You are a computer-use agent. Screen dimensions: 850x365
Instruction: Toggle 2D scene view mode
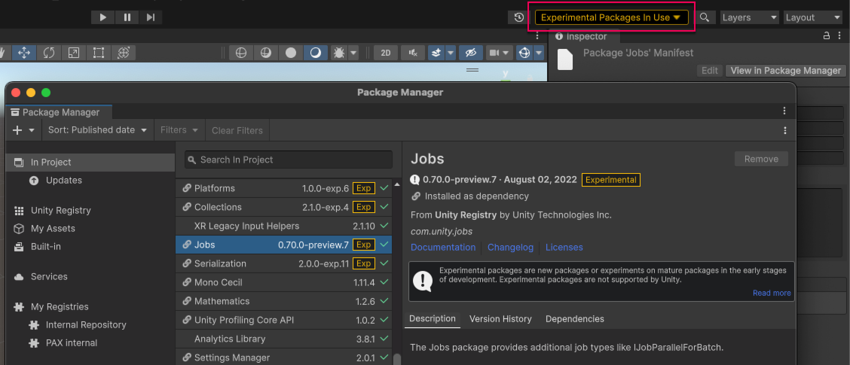386,53
